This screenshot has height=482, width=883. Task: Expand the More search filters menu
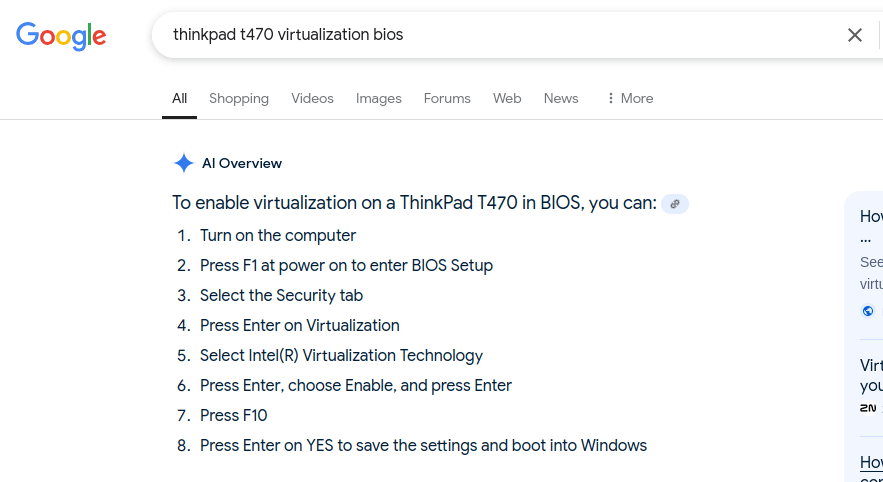630,99
